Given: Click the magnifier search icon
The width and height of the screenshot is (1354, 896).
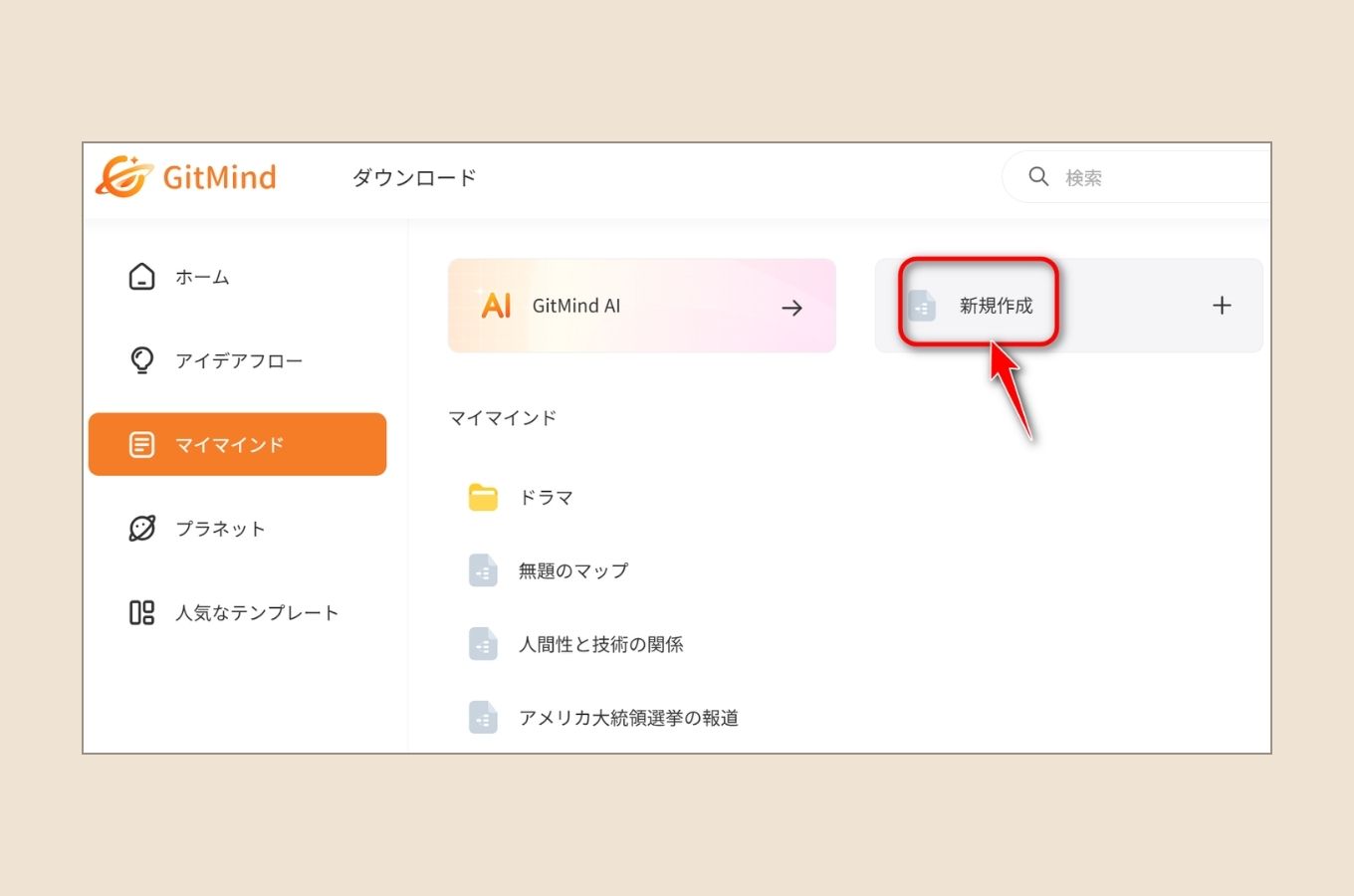Looking at the screenshot, I should click(x=1038, y=176).
